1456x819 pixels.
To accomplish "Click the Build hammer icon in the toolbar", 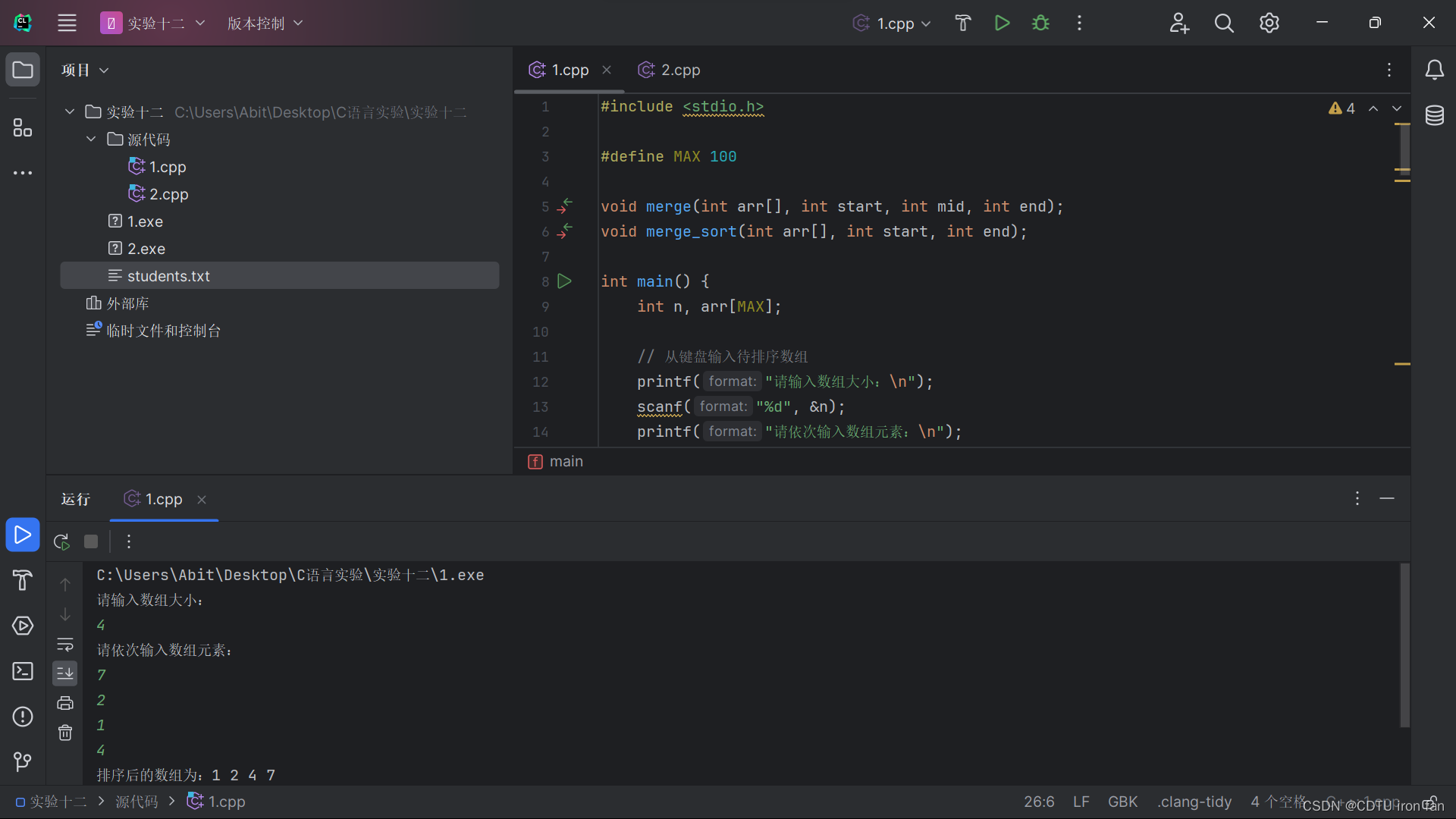I will [962, 23].
